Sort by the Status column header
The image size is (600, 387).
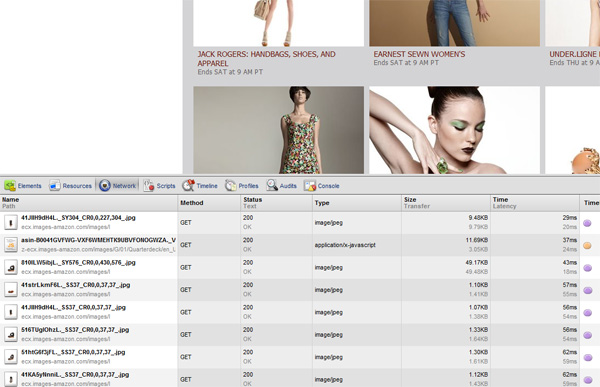[x=276, y=203]
